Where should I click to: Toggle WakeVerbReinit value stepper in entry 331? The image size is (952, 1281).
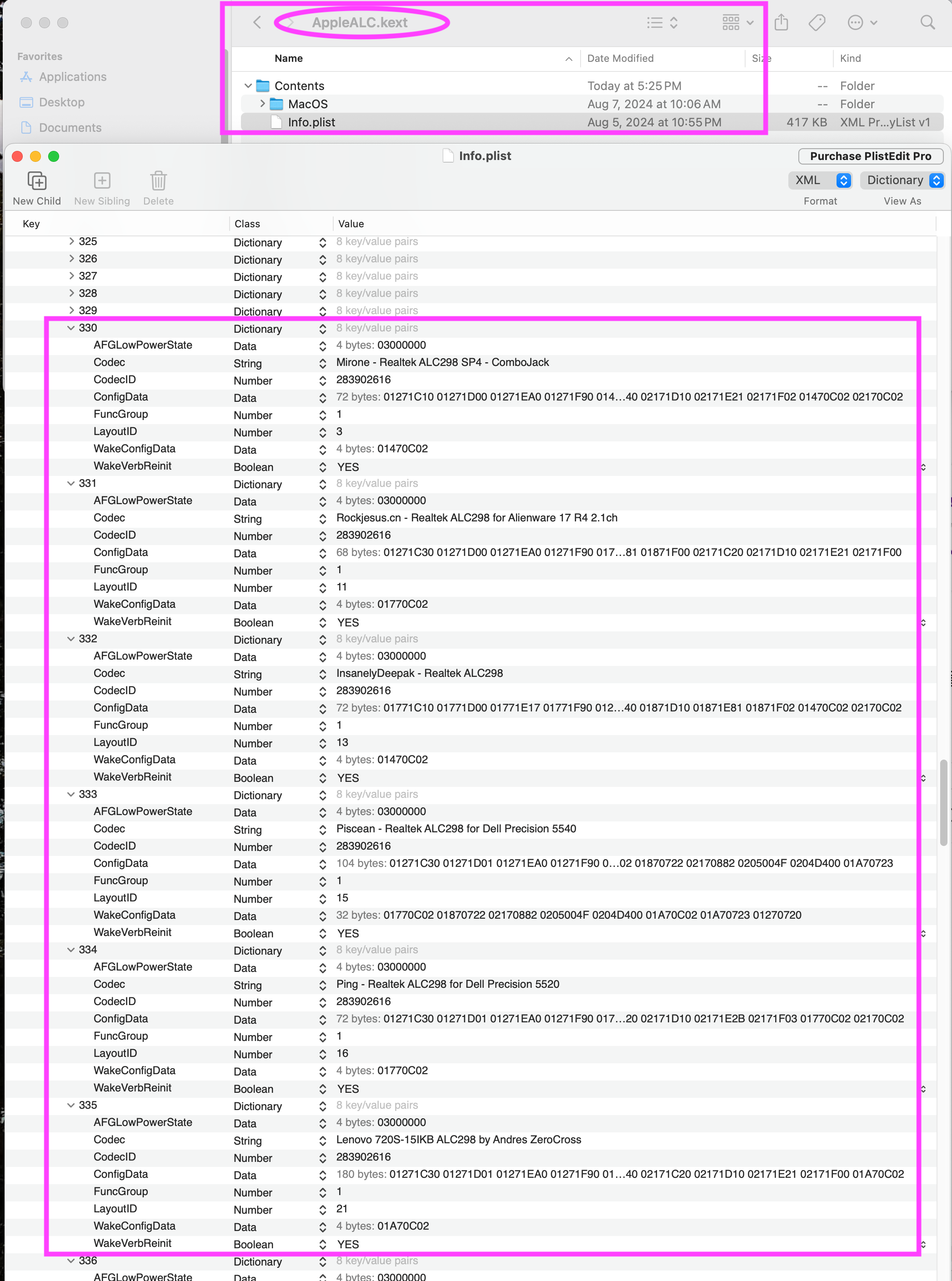(923, 623)
